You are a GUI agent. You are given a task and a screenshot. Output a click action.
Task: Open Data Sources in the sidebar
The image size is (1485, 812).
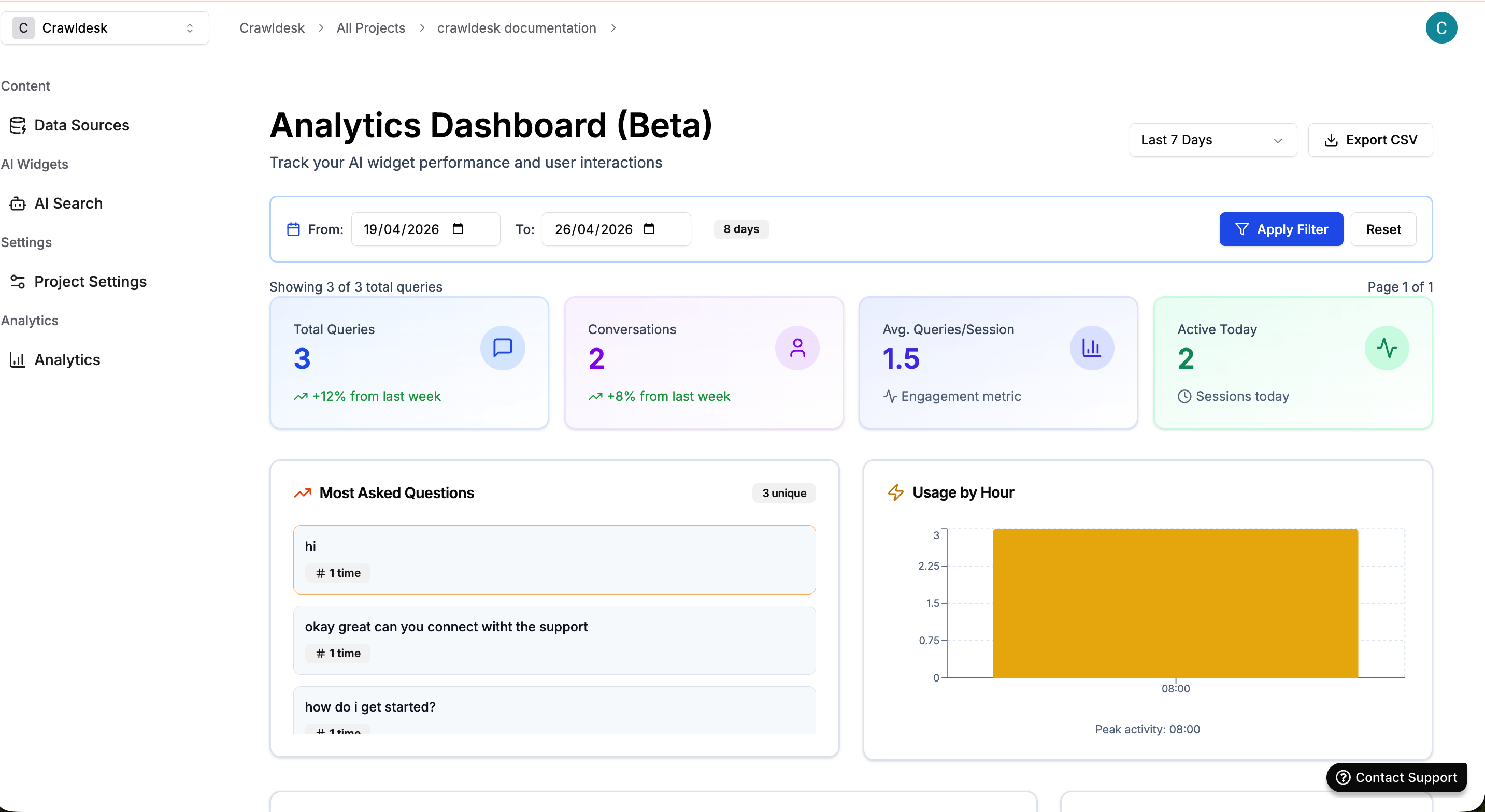[81, 125]
